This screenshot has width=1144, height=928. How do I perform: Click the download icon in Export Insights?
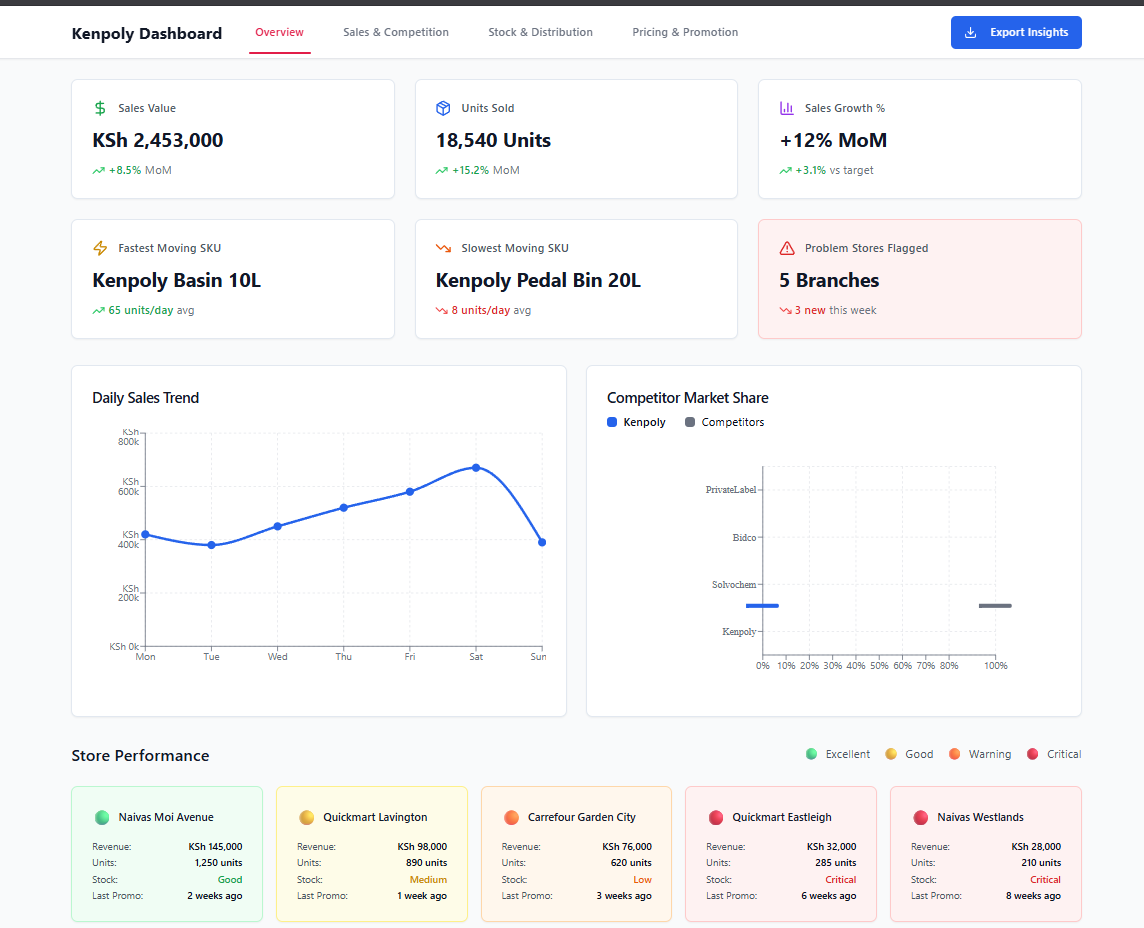970,33
